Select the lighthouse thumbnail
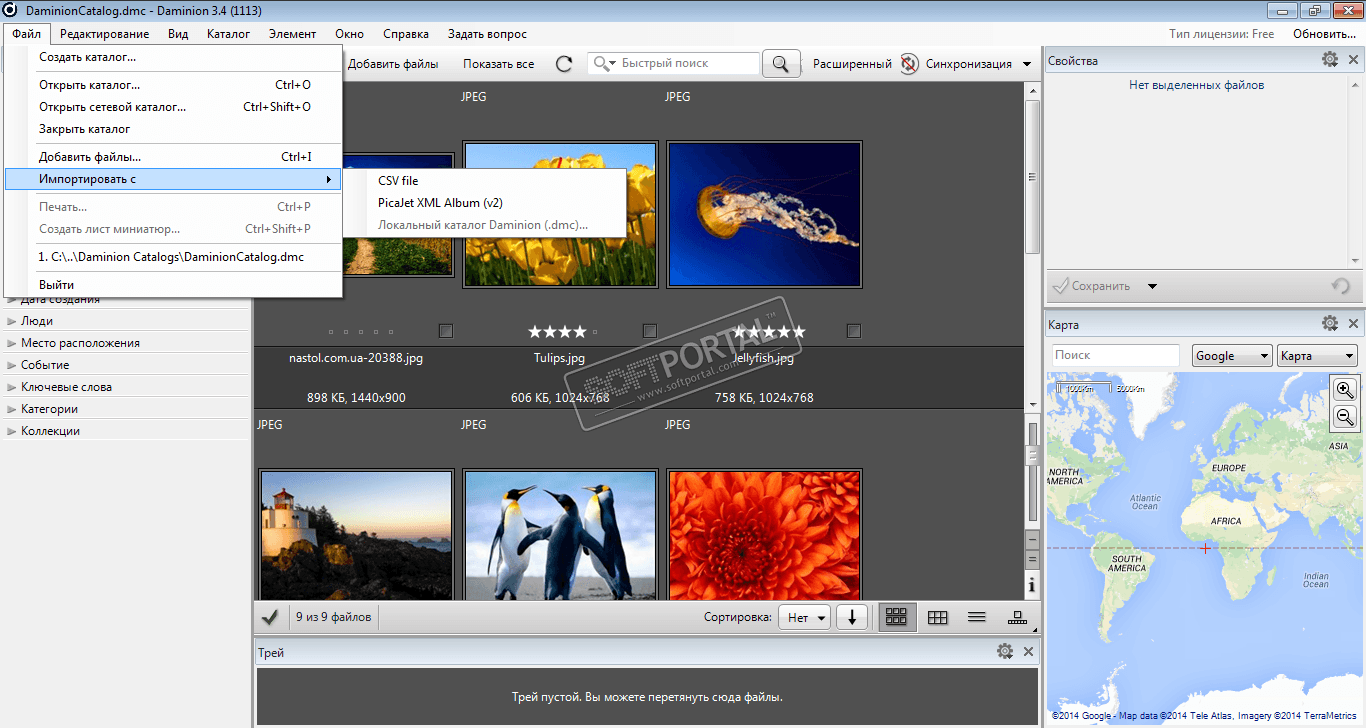1366x728 pixels. point(356,535)
